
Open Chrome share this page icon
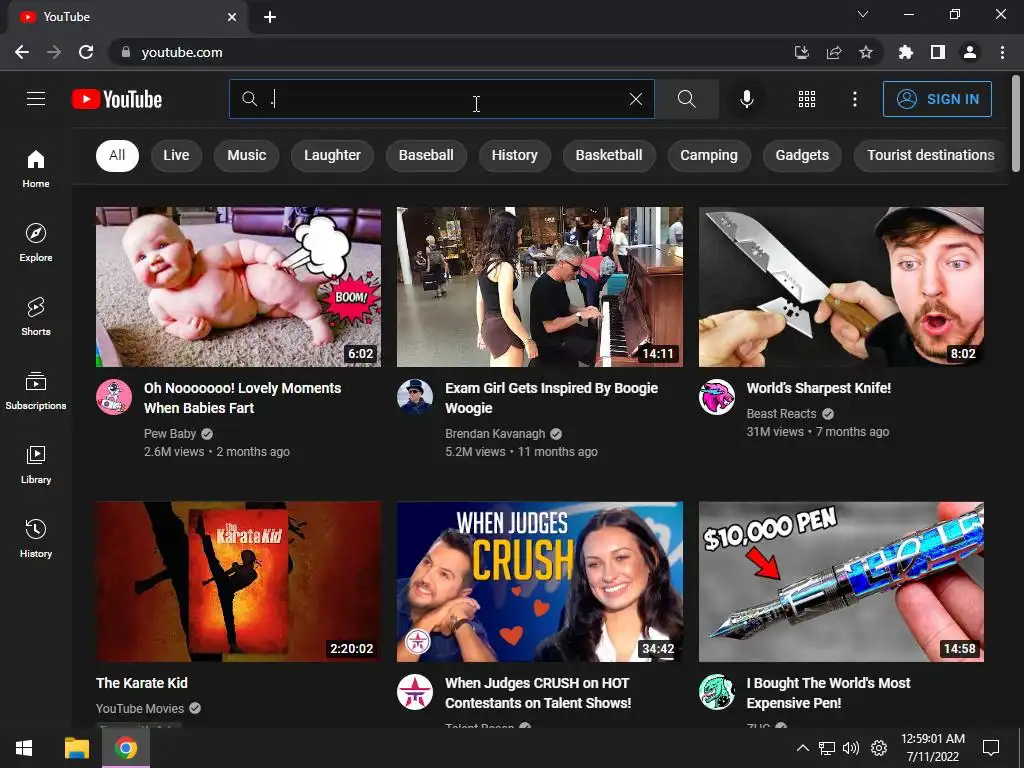click(834, 52)
